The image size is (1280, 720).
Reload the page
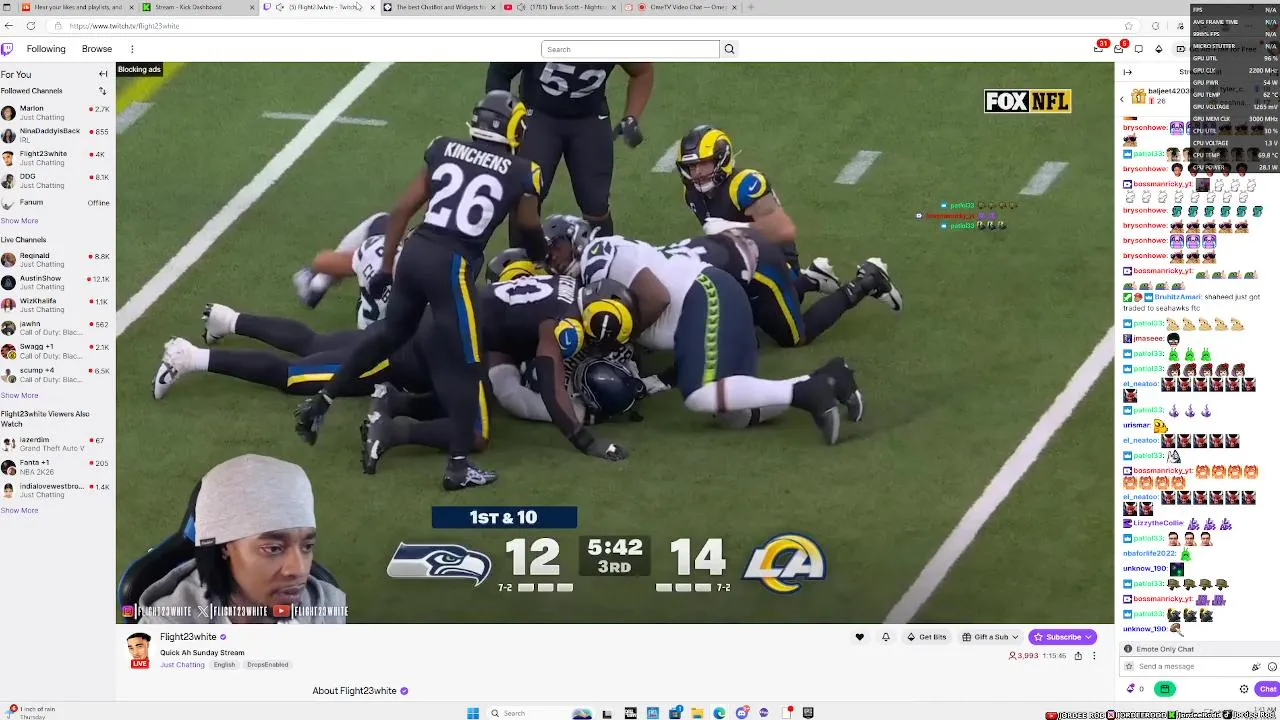31,26
